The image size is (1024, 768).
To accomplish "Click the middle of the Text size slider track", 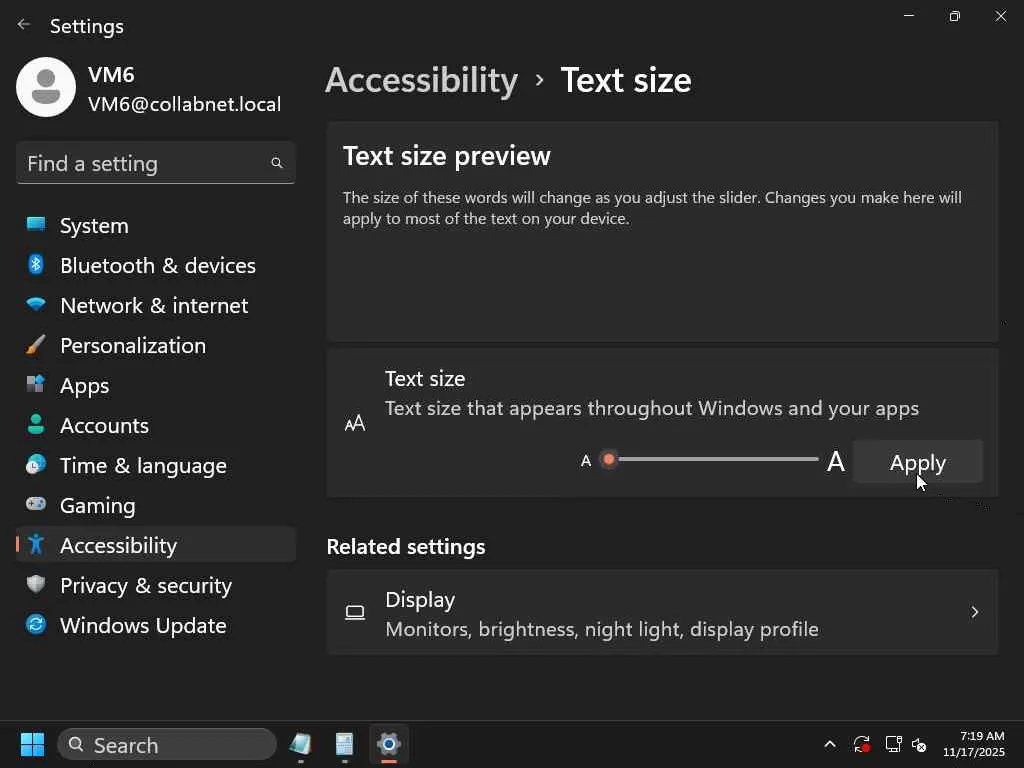I will (713, 459).
